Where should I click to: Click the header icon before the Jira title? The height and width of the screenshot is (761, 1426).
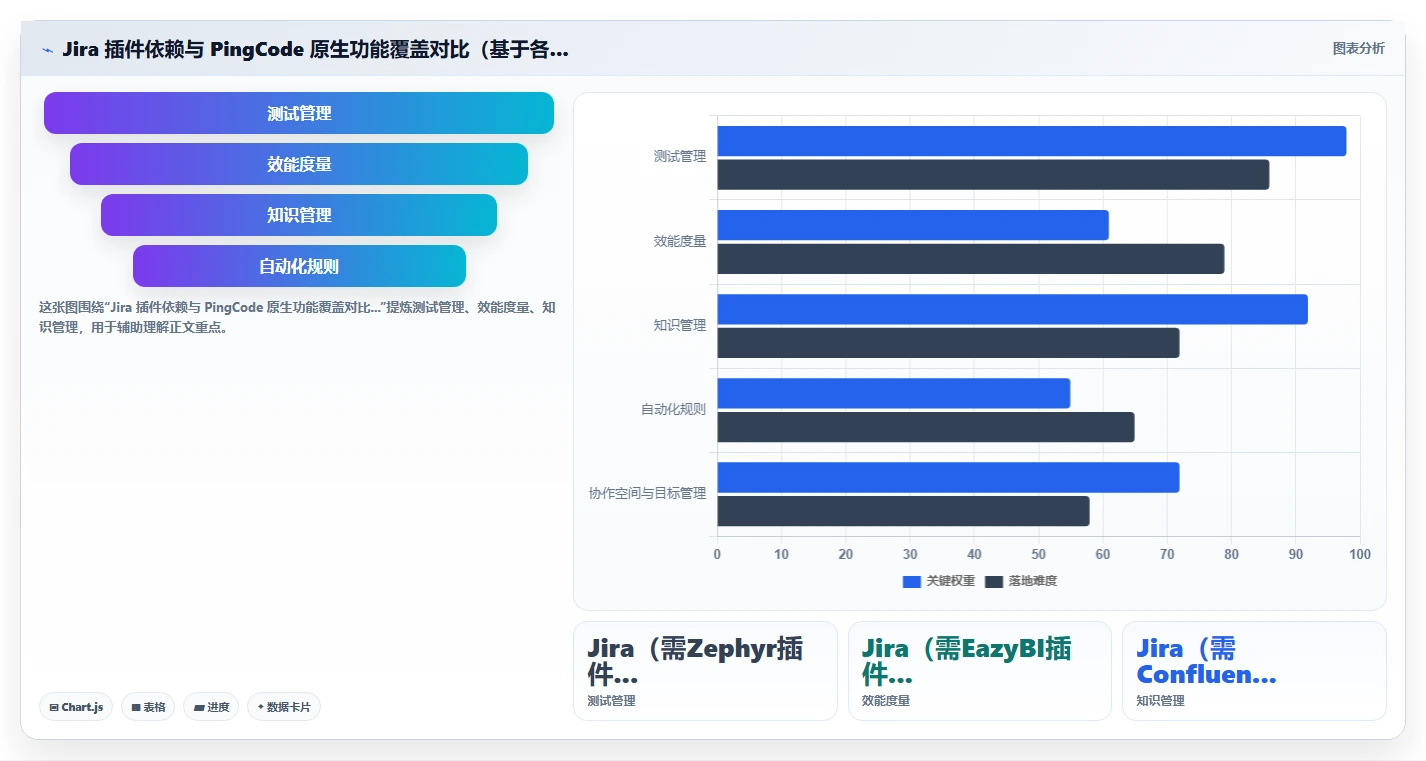coord(47,50)
